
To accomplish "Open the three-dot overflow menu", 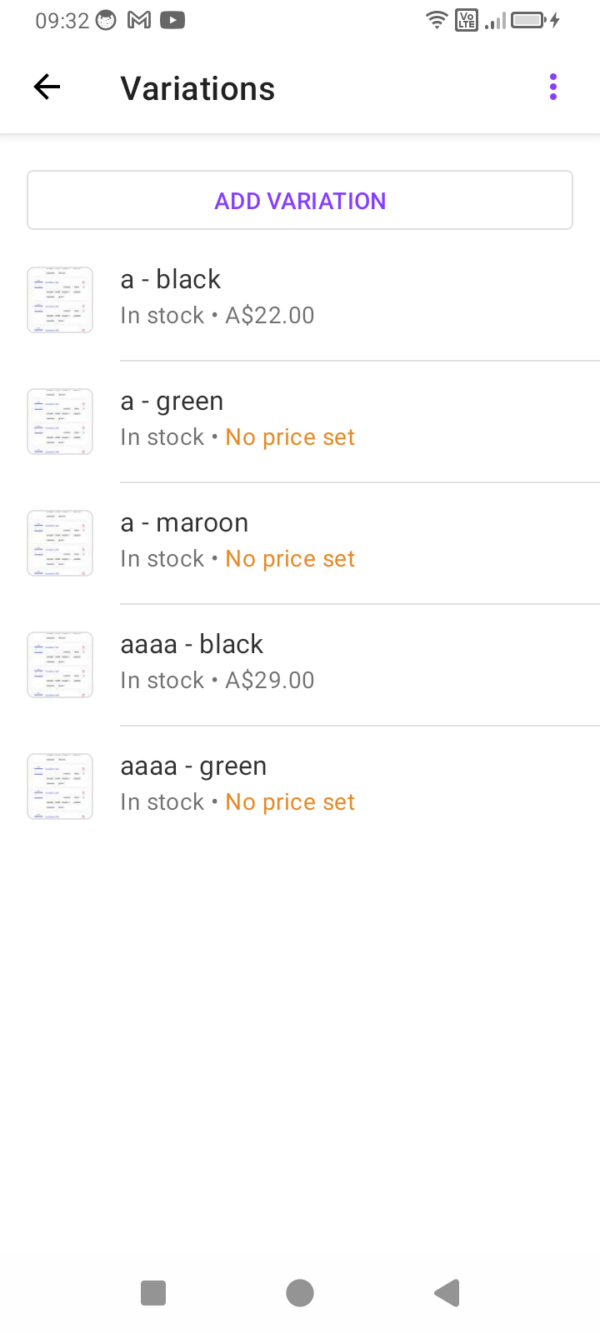I will (x=553, y=87).
